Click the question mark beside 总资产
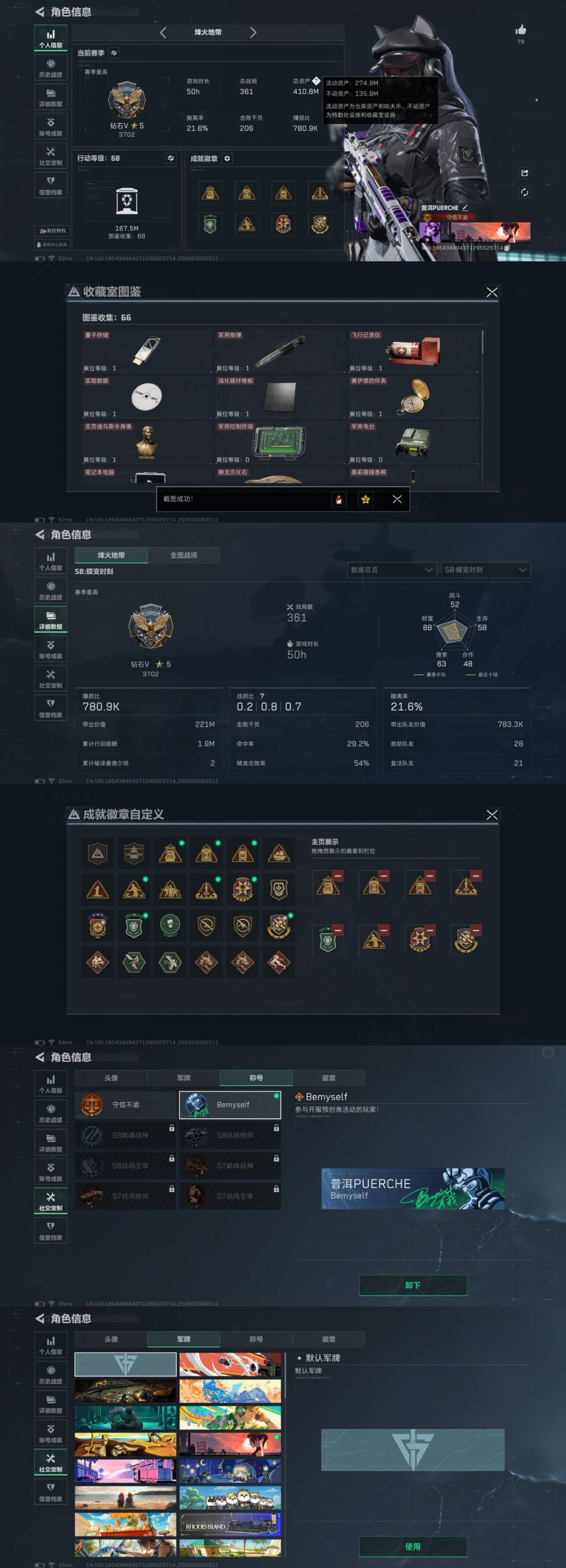 [316, 80]
